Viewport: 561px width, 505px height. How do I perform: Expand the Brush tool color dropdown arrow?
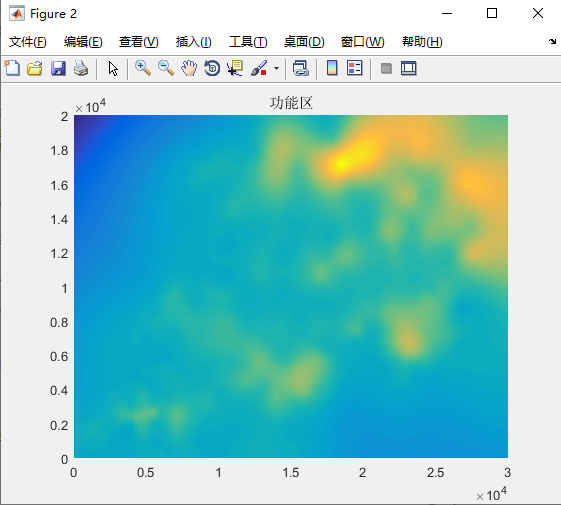(276, 68)
